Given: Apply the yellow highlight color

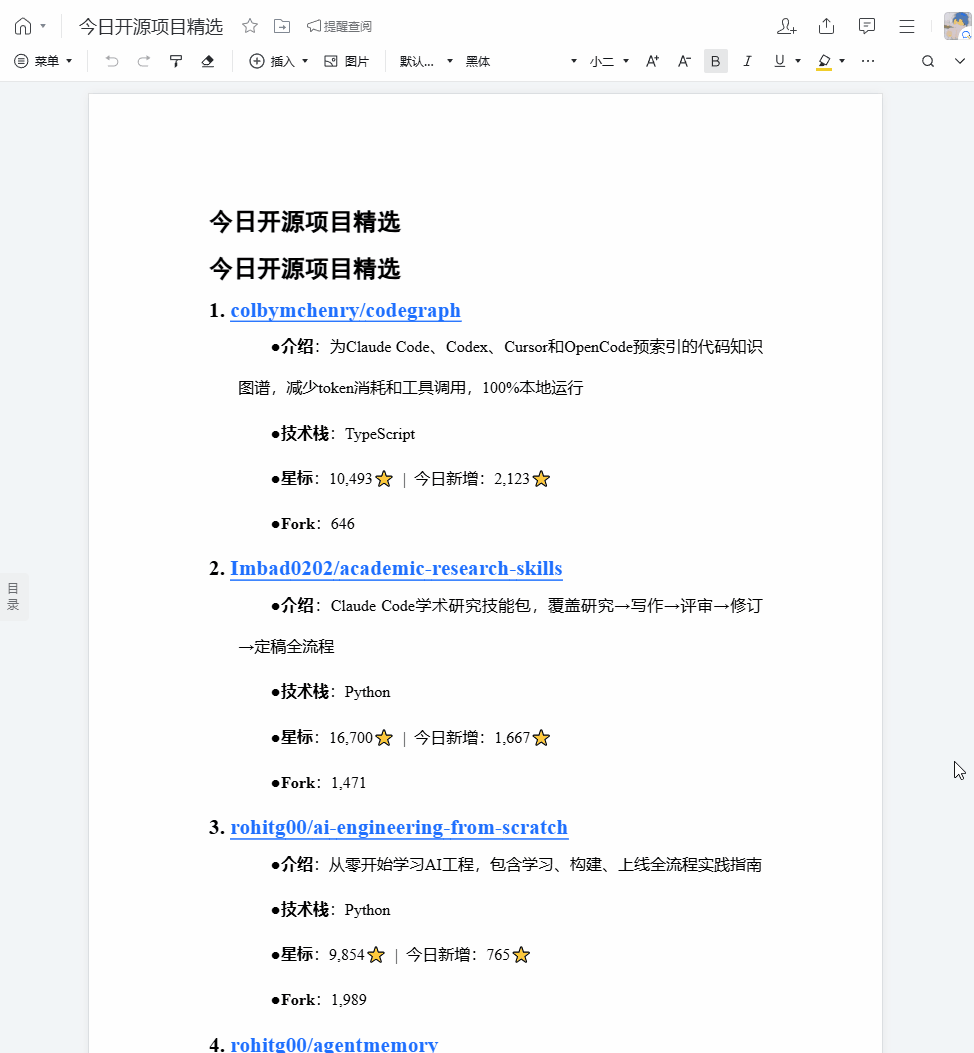Looking at the screenshot, I should (x=824, y=61).
